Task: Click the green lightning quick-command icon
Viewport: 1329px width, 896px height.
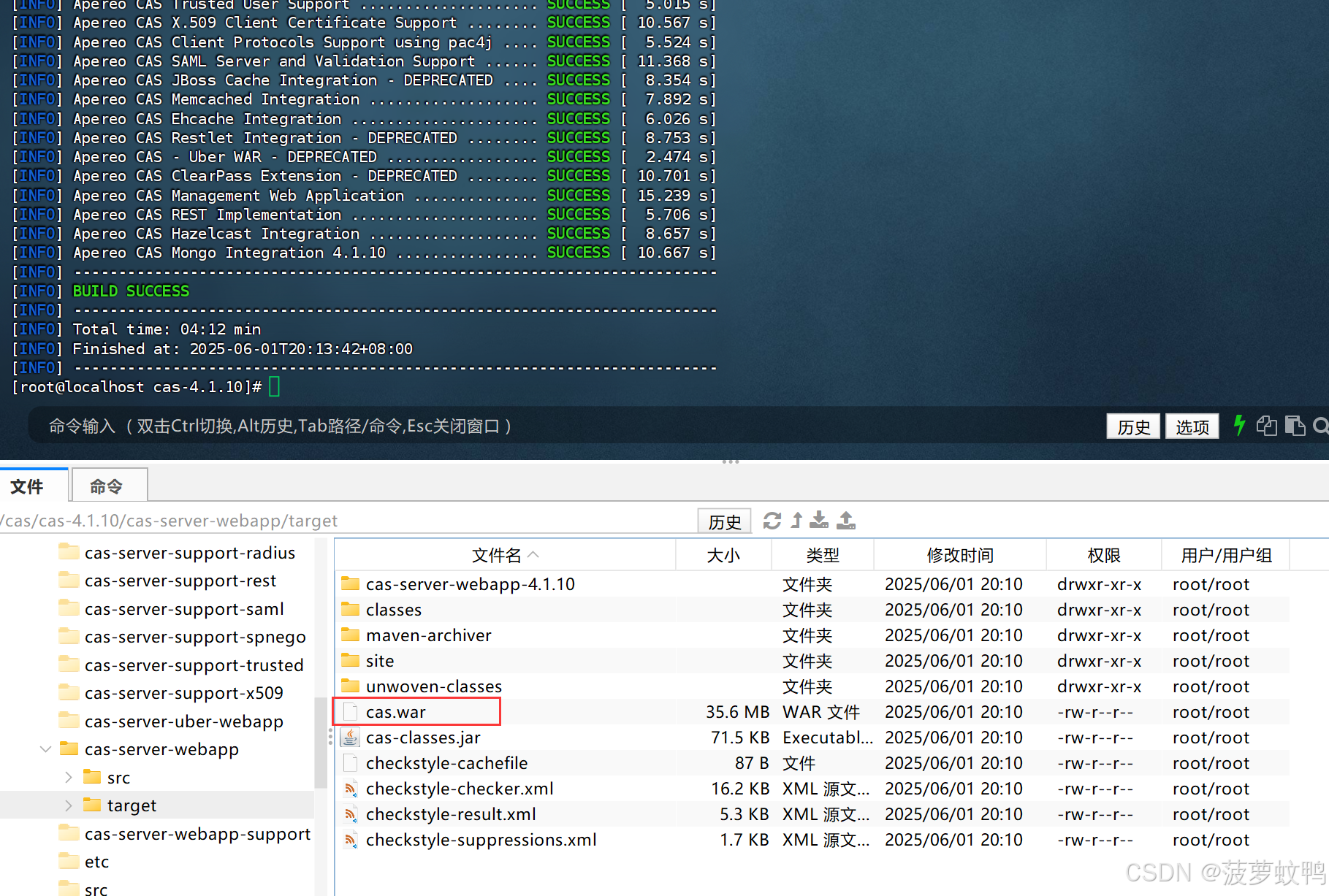Action: point(1239,425)
